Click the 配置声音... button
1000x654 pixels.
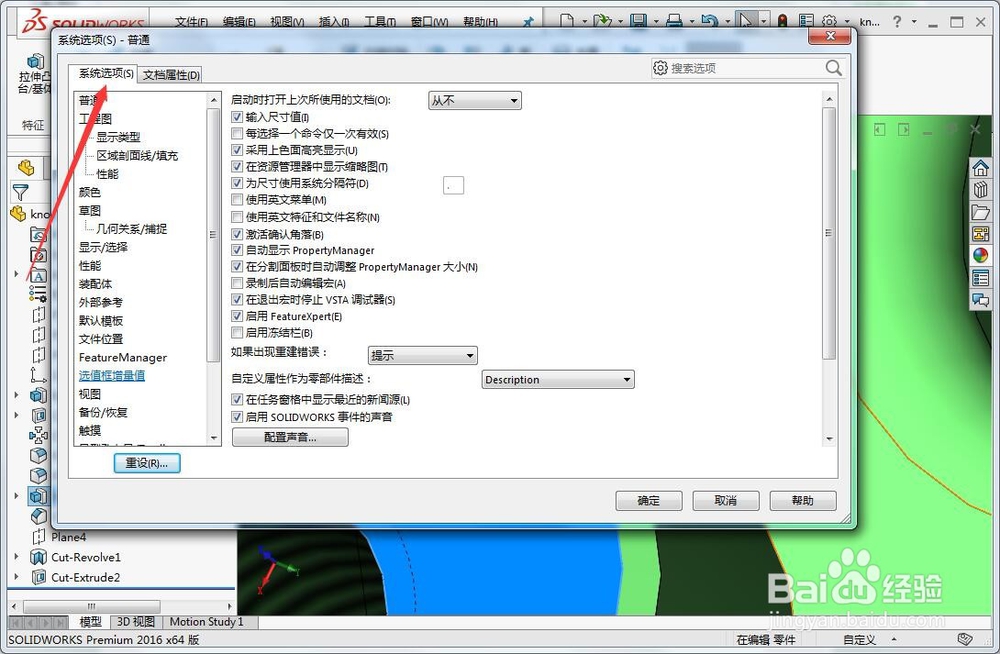click(290, 437)
